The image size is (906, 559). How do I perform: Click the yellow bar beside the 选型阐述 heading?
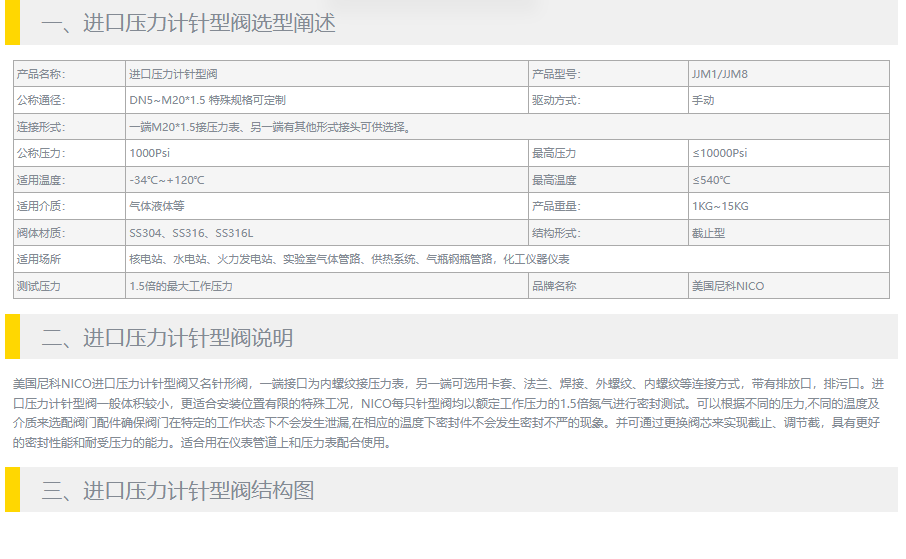[x=12, y=23]
